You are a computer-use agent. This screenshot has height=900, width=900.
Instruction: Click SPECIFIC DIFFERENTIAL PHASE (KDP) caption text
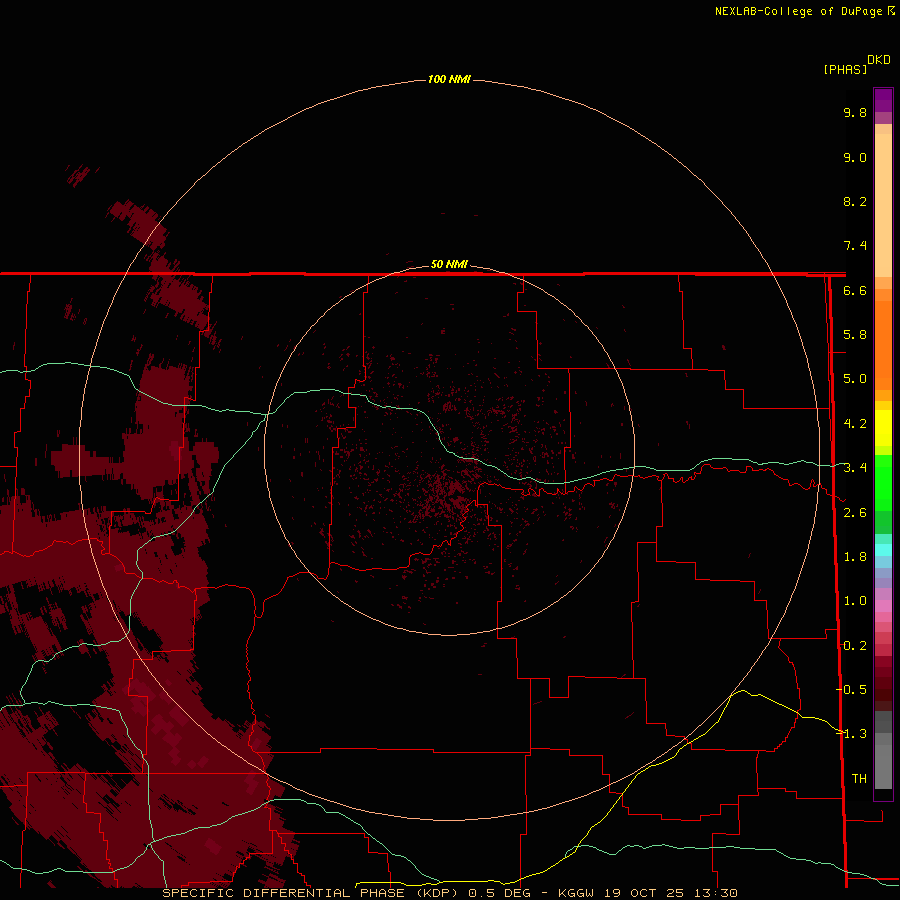310,893
